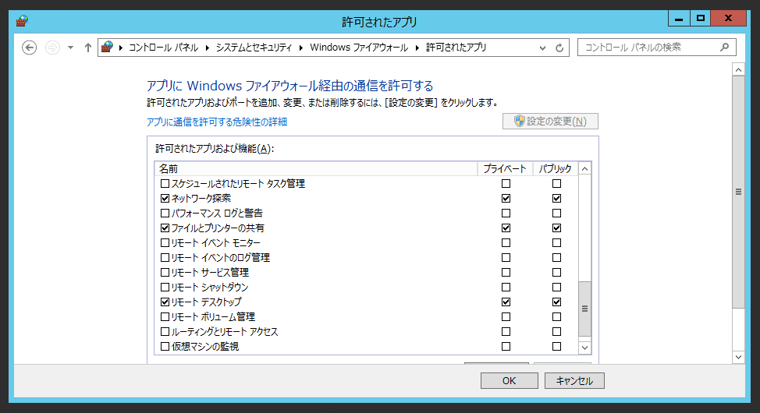Screen dimensions: 760x413
Task: Open アプリに通信を許可する危険性の詳細 link
Action: (x=217, y=122)
